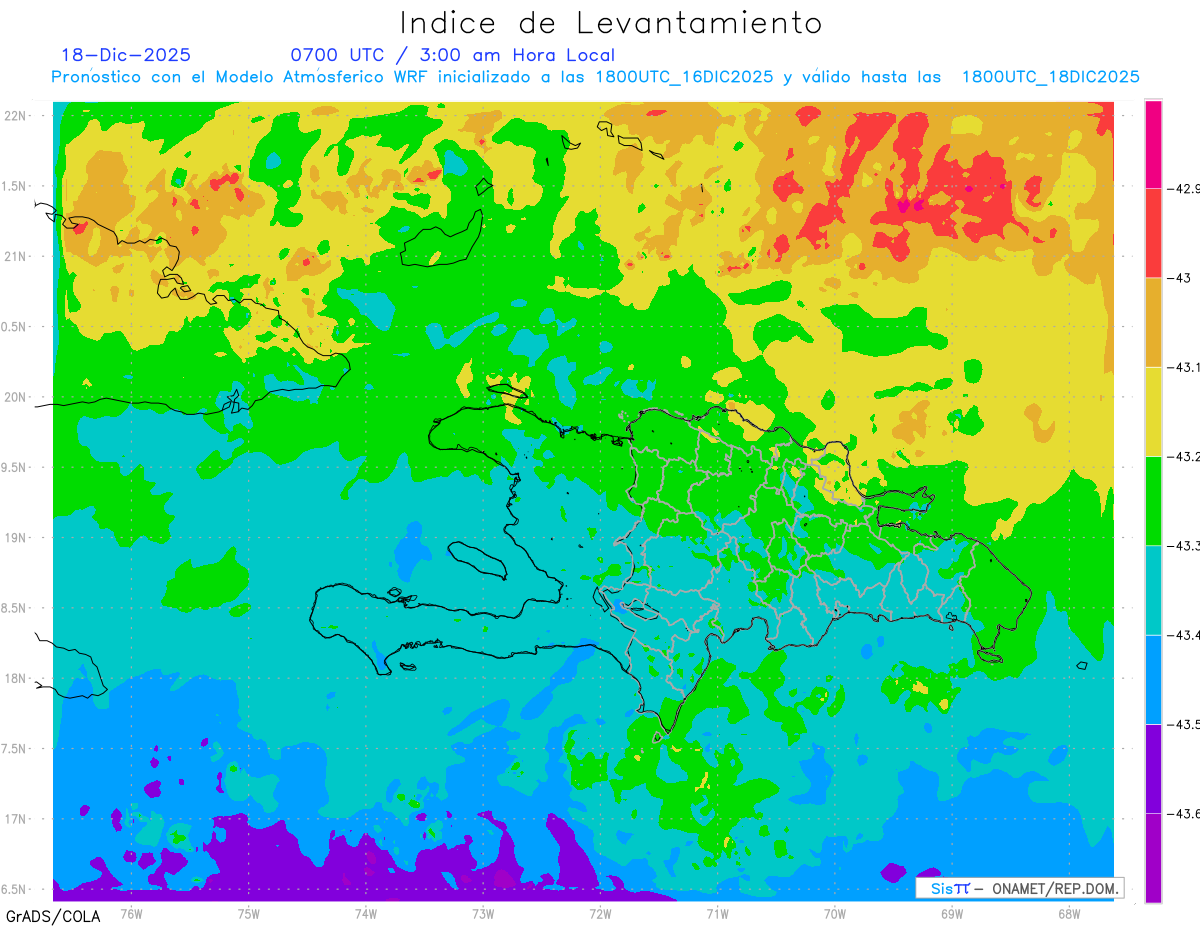Click the title 'Indice de Levantamiento'
1200x927 pixels.
[x=611, y=23]
